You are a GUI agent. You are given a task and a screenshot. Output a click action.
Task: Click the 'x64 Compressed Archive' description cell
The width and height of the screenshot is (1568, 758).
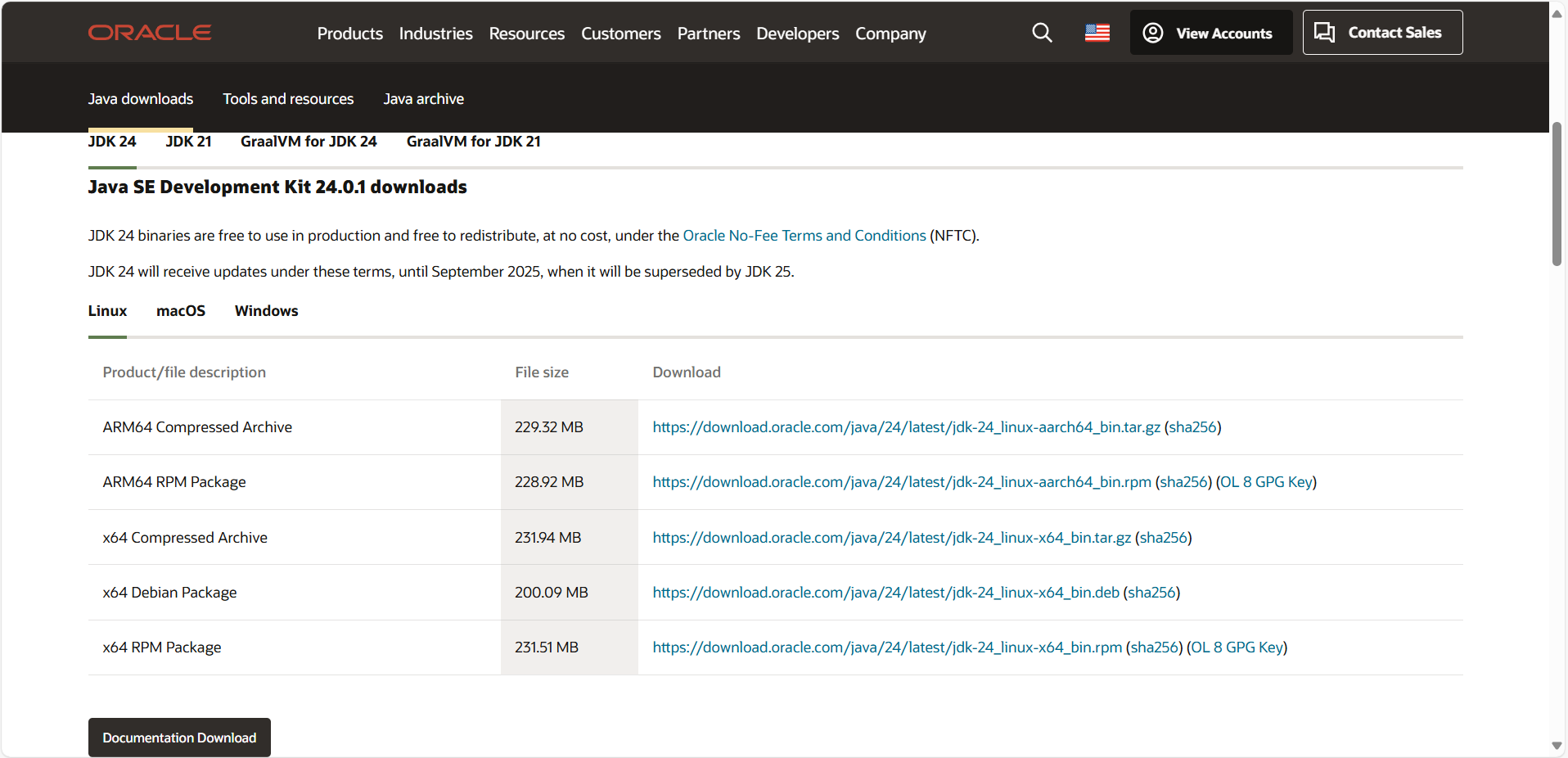295,538
